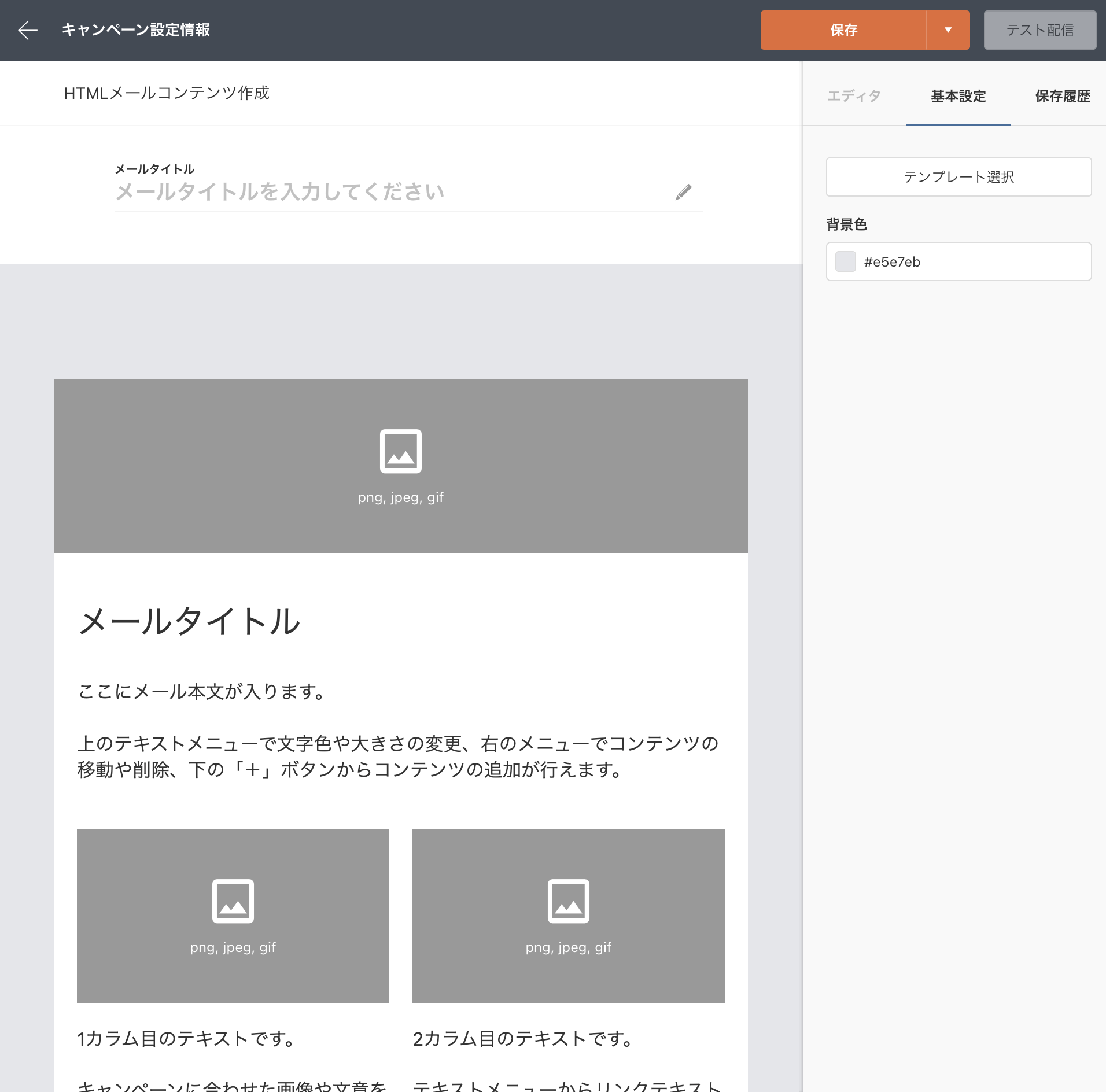Click the テスト配信 button

[1039, 29]
